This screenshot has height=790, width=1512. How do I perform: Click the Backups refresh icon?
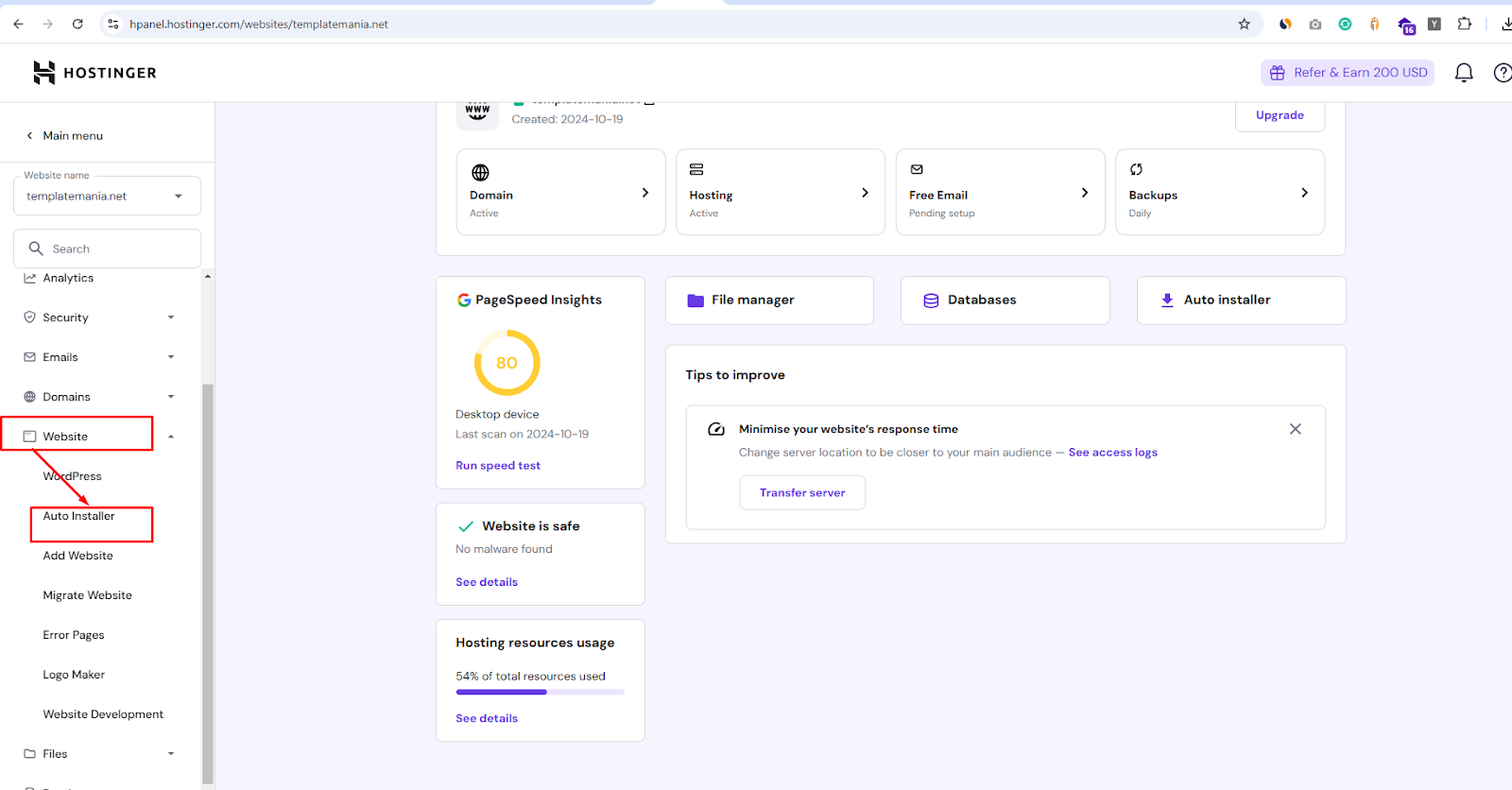click(x=1136, y=169)
